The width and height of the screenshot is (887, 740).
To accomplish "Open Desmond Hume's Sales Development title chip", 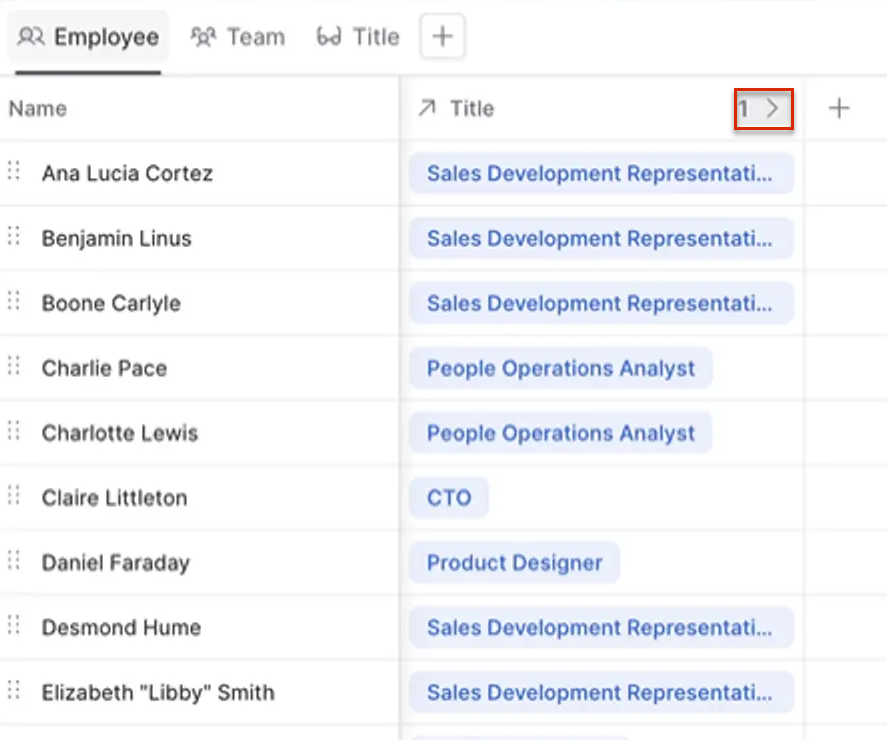I will click(601, 627).
